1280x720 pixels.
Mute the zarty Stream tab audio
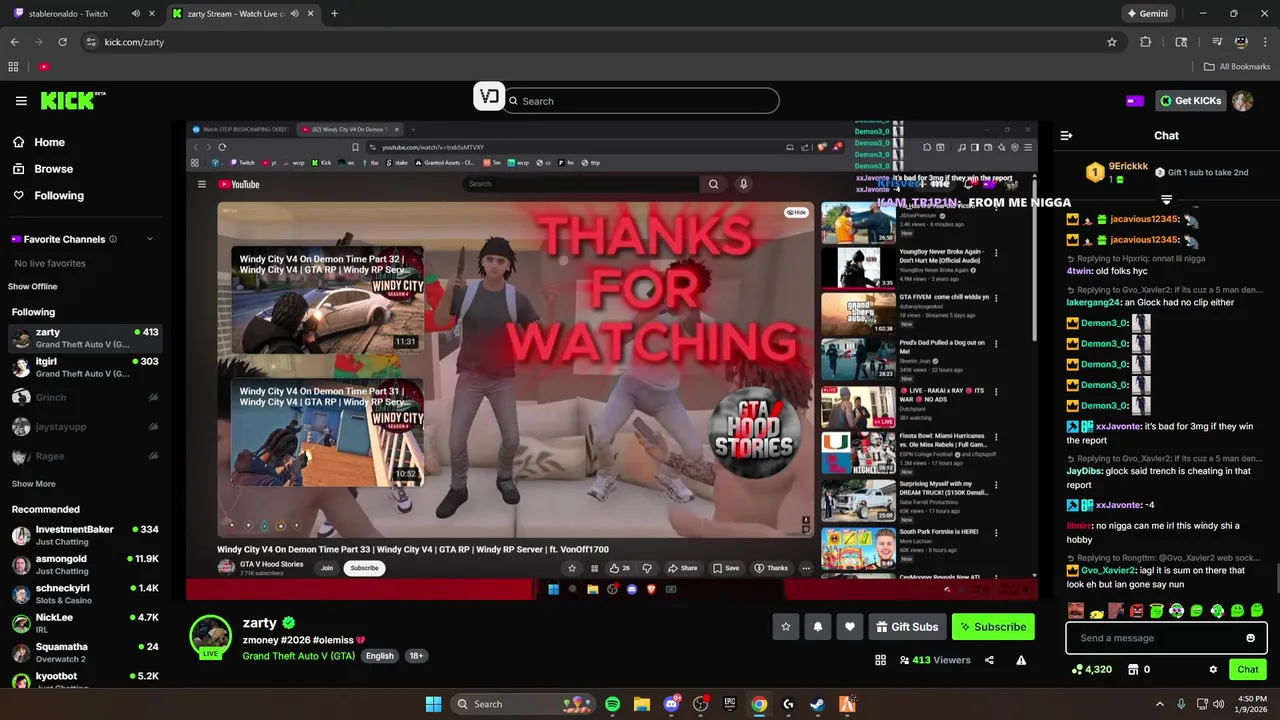pos(295,13)
